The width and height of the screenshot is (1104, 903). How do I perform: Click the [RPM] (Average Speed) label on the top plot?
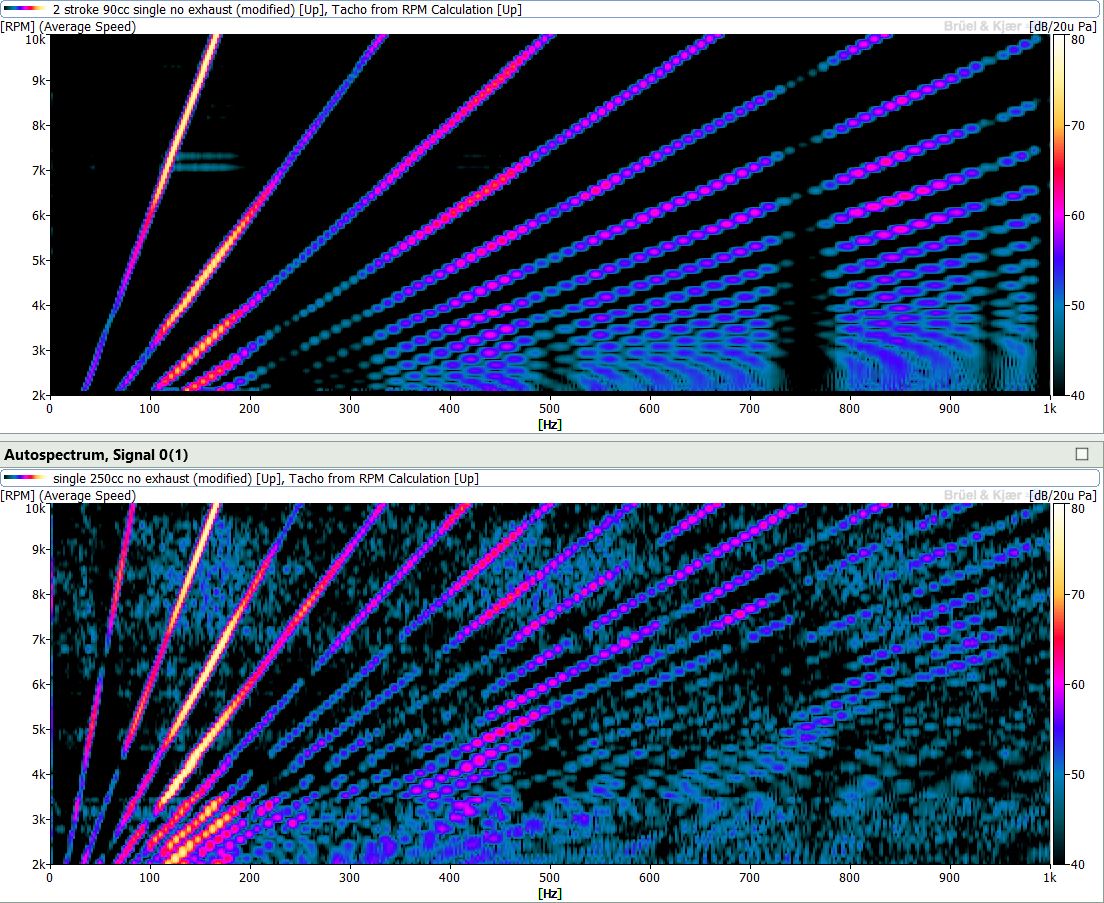[68, 26]
